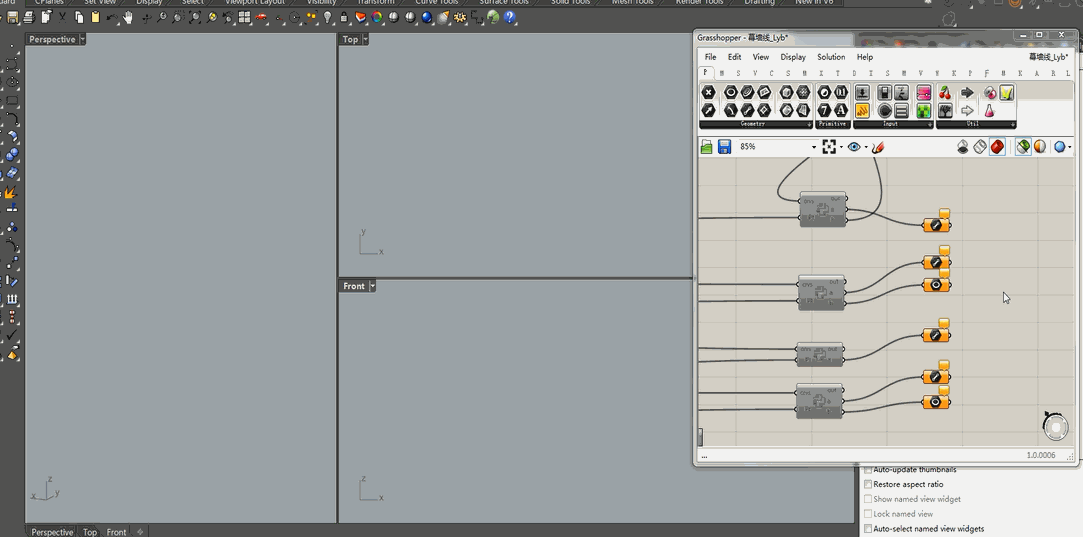Open the Grasshopper View menu
Screen dimensions: 1083x537
[760, 57]
